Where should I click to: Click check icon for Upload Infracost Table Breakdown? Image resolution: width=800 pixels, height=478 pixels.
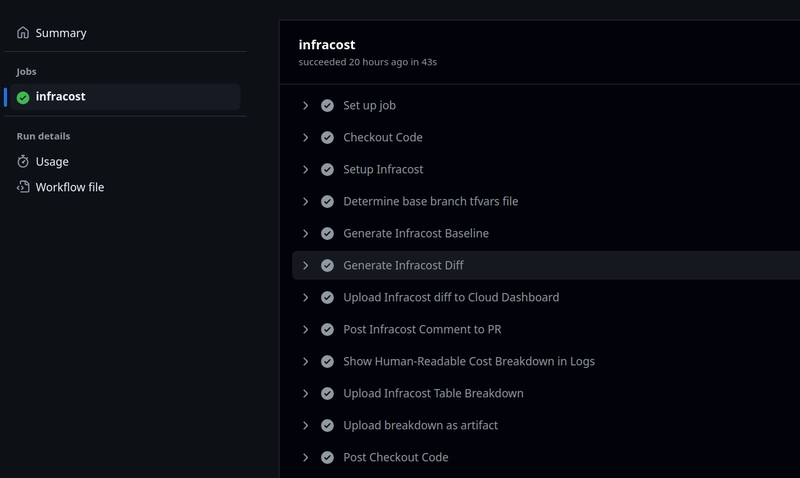pyautogui.click(x=327, y=393)
